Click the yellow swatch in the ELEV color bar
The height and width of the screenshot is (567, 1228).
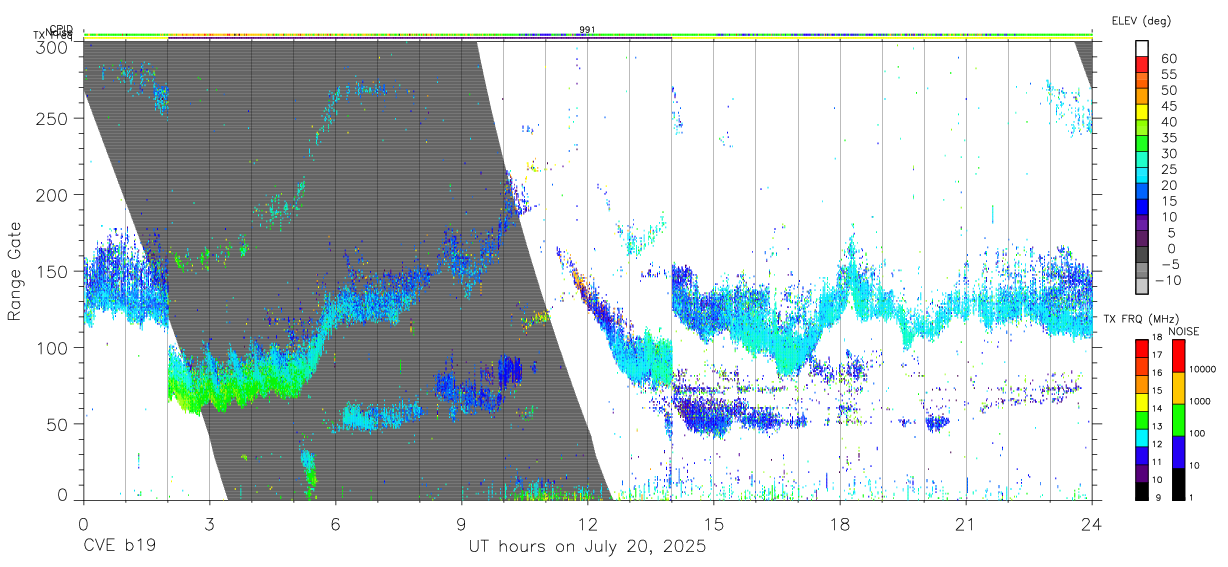1142,111
